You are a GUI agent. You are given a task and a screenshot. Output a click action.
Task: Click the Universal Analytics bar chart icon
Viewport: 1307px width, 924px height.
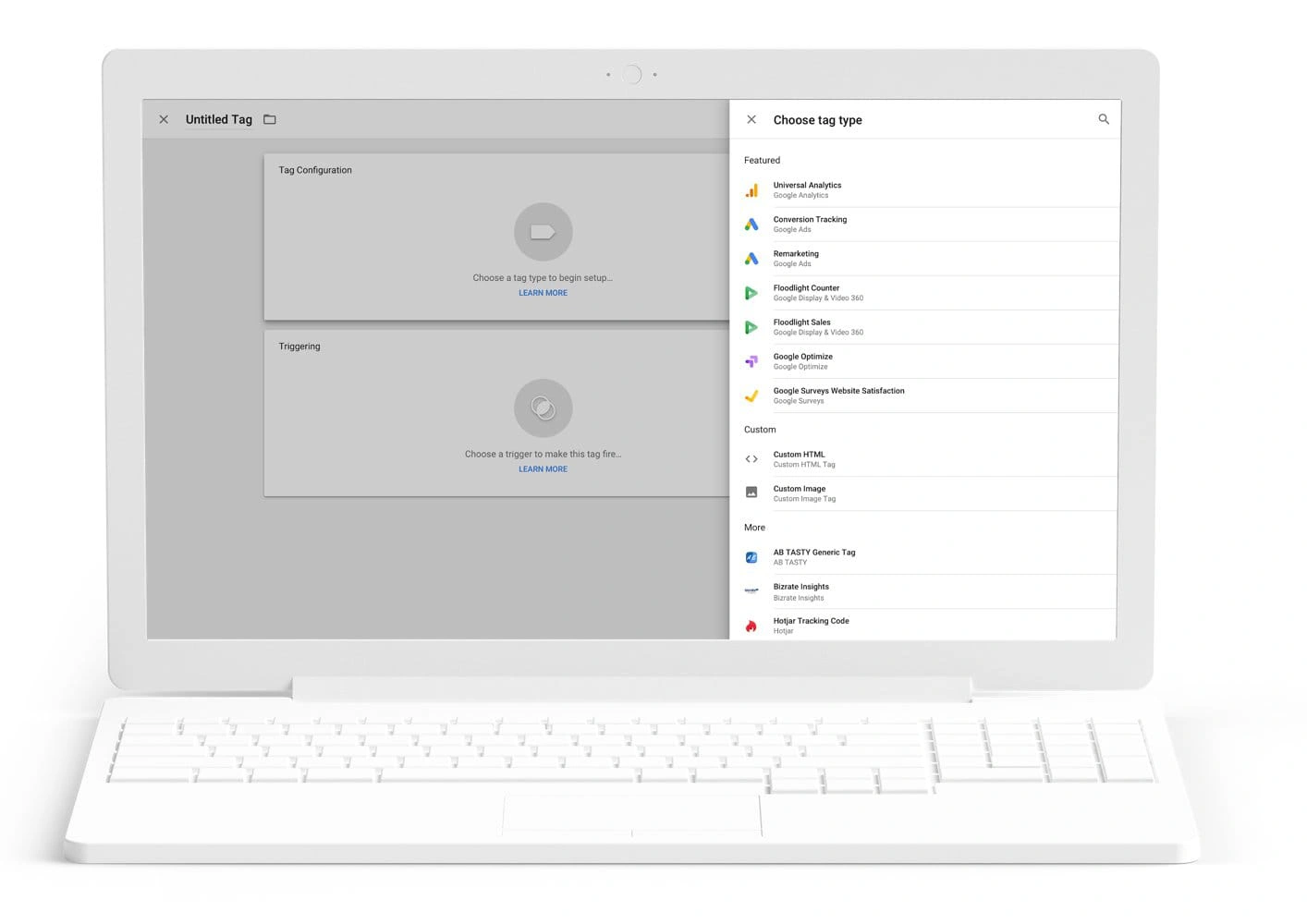(751, 190)
